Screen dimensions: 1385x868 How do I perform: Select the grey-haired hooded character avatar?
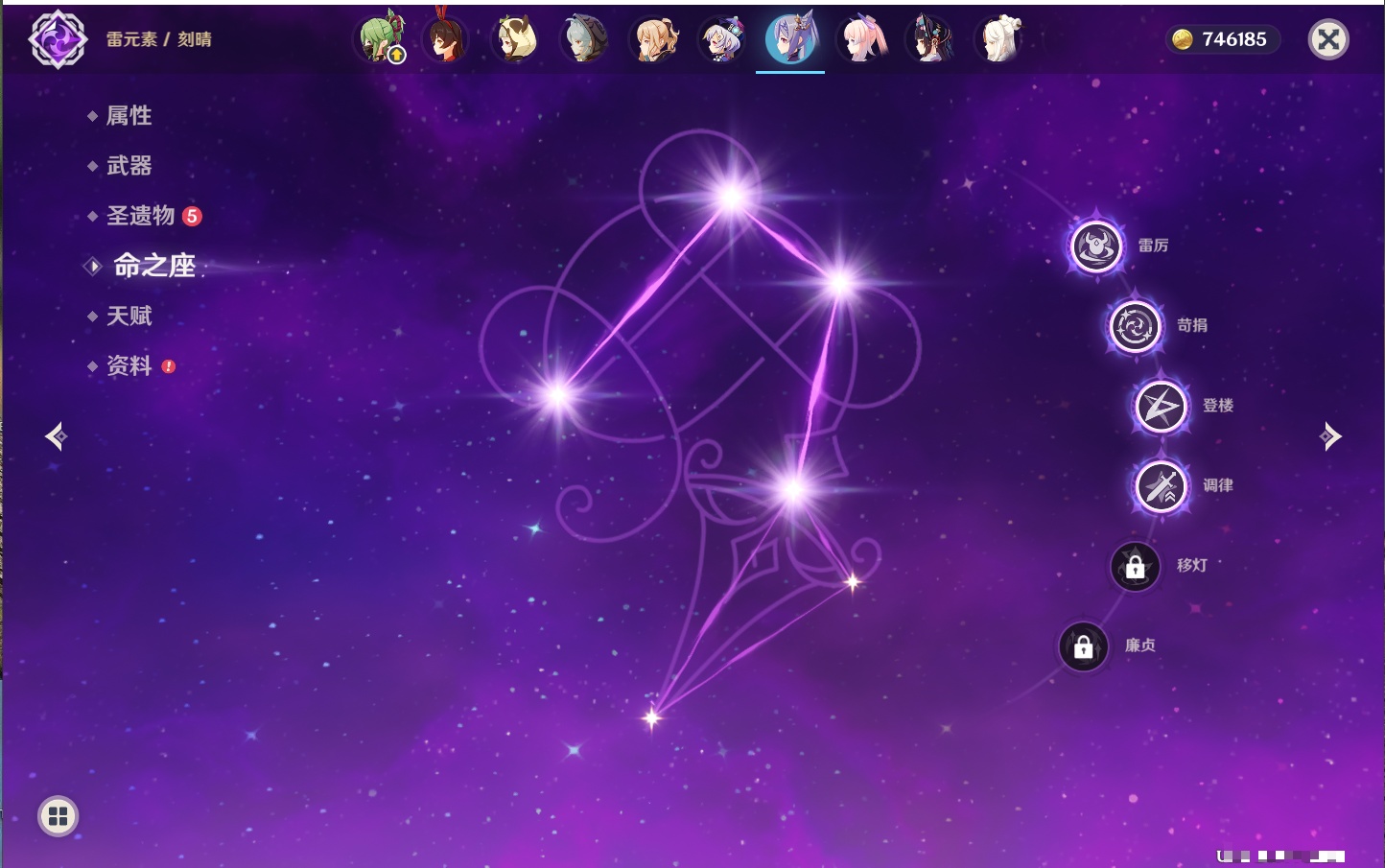584,38
